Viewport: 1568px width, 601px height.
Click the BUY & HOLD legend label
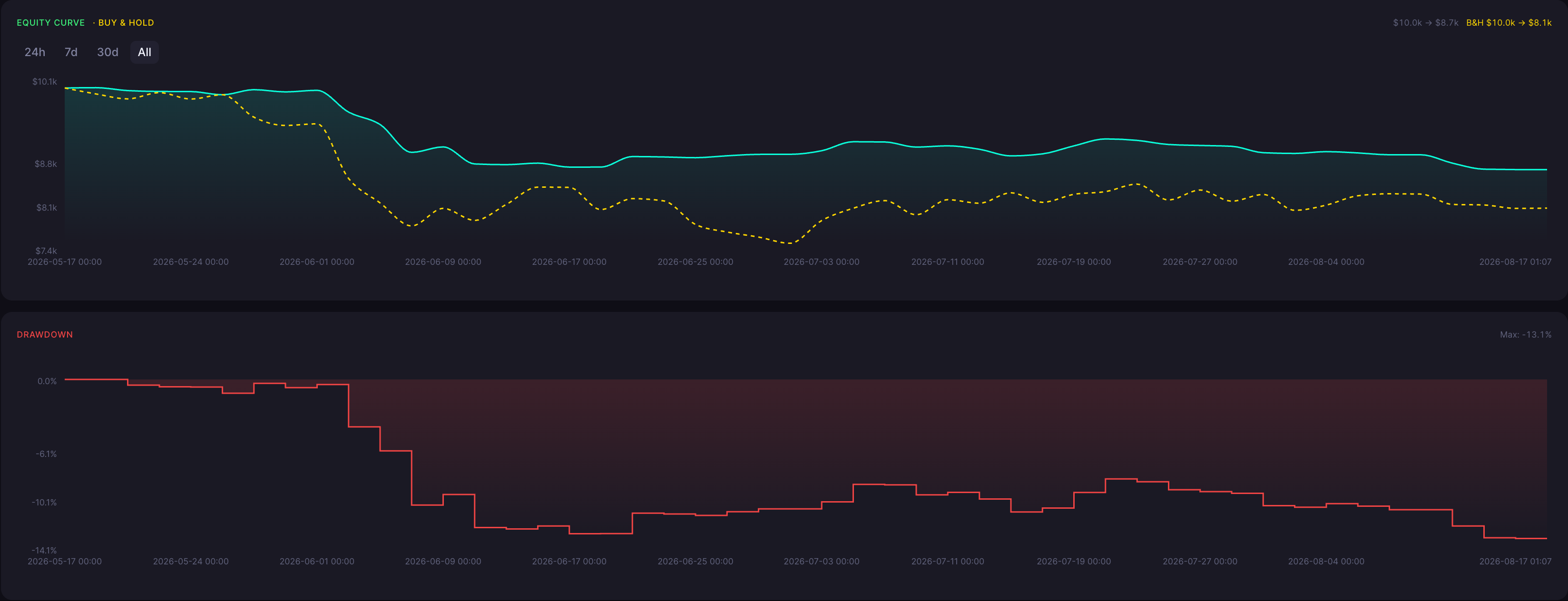(126, 22)
